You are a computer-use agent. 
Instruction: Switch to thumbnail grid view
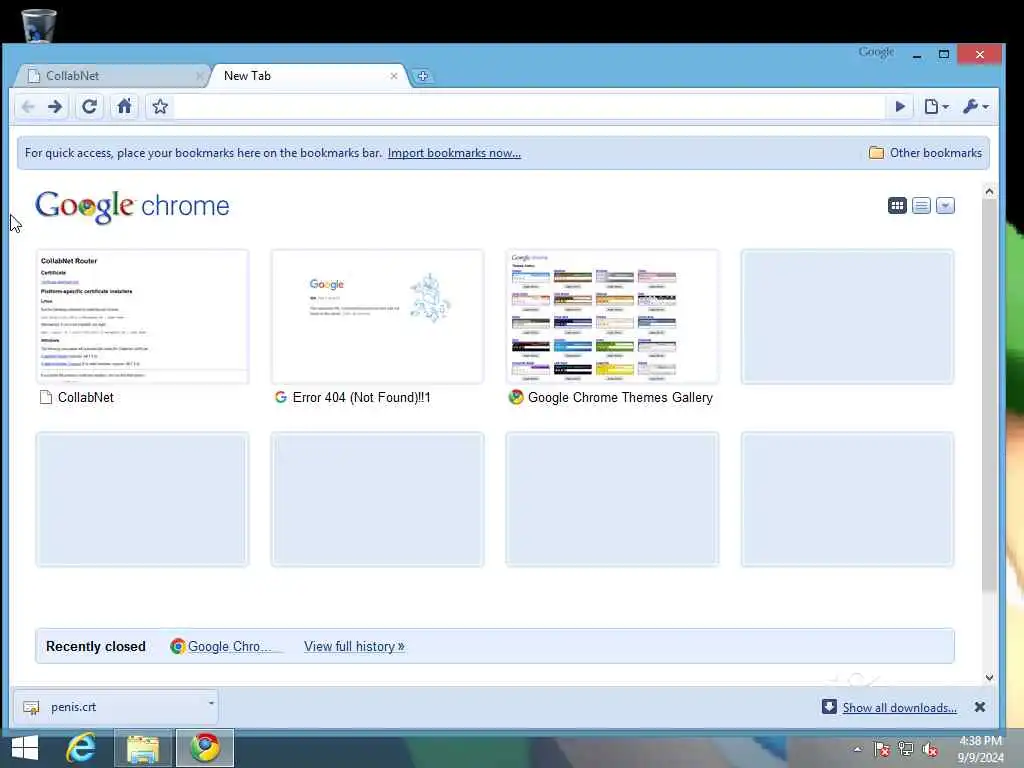(897, 206)
